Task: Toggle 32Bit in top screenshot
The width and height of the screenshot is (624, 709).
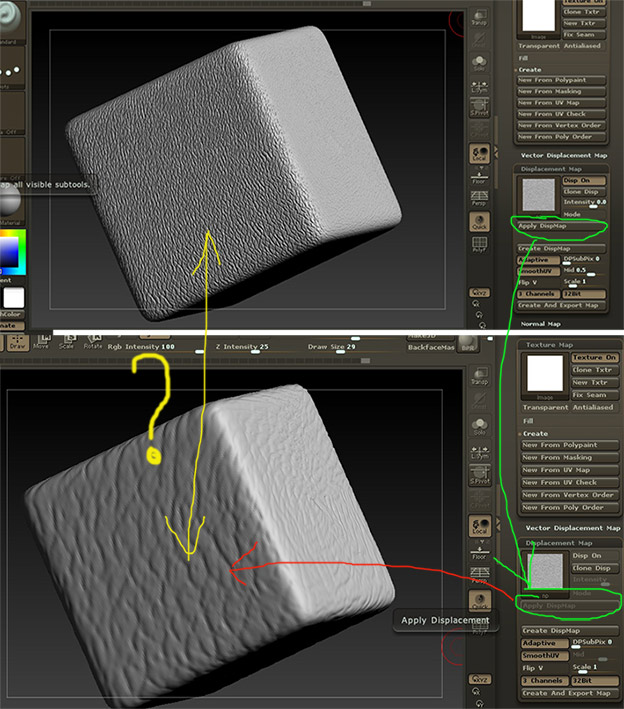Action: (x=584, y=294)
